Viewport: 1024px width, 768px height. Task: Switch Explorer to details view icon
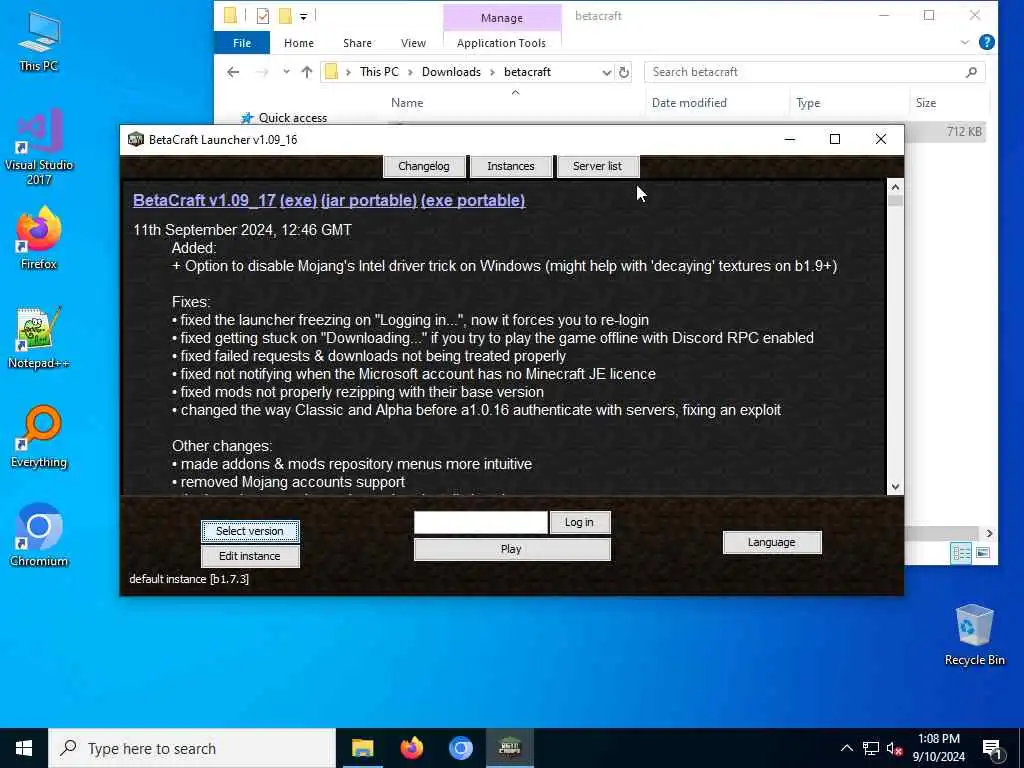(x=961, y=554)
